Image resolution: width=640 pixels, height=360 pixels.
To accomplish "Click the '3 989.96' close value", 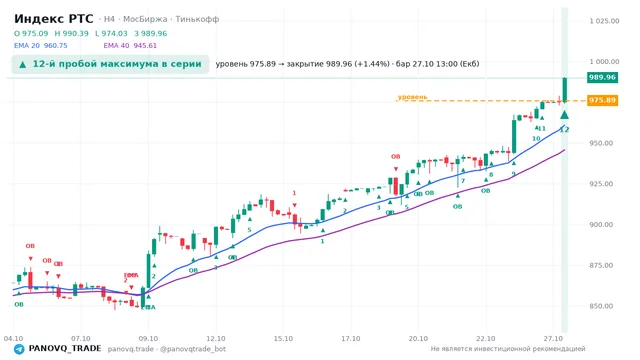I will (x=151, y=33).
